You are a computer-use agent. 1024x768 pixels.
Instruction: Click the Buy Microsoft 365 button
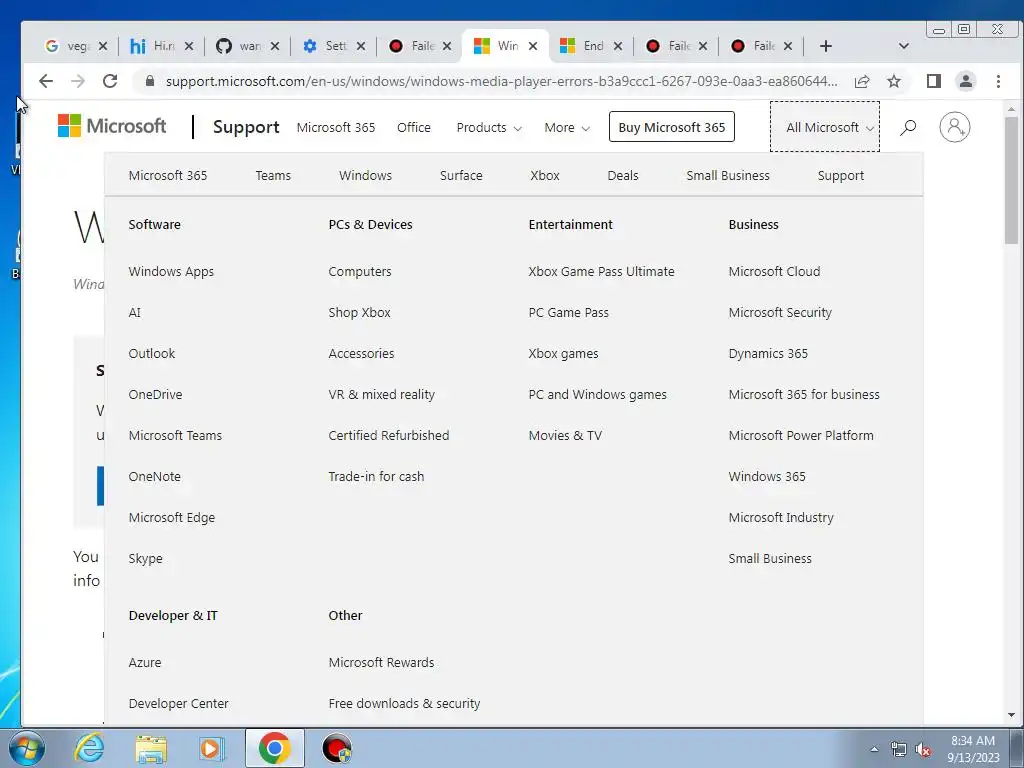click(x=671, y=127)
